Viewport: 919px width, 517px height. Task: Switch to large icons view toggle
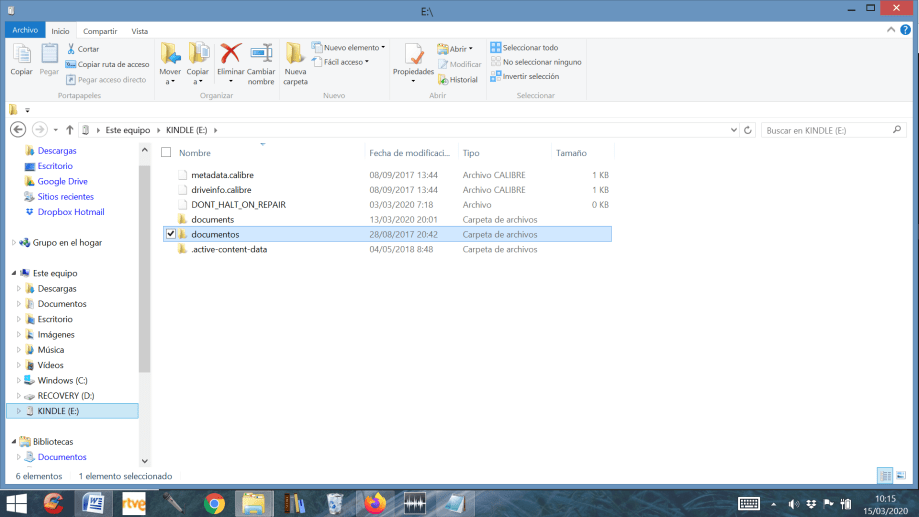tap(902, 475)
